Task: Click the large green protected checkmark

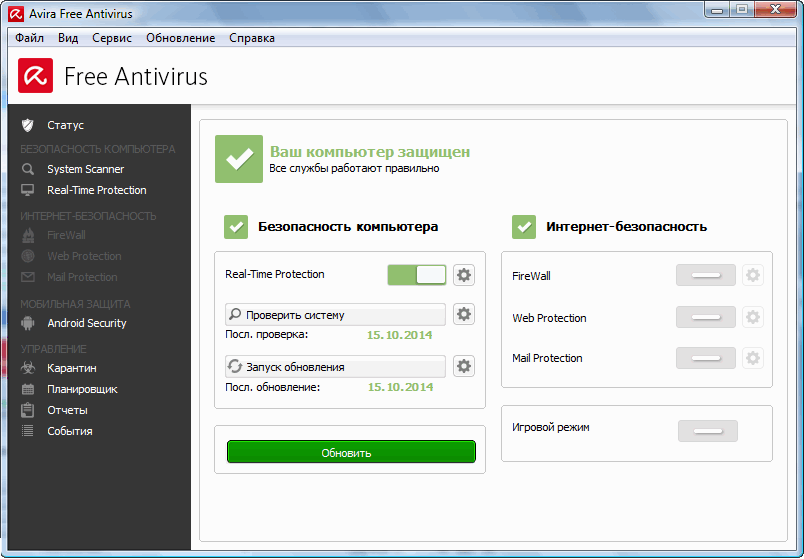Action: click(239, 159)
